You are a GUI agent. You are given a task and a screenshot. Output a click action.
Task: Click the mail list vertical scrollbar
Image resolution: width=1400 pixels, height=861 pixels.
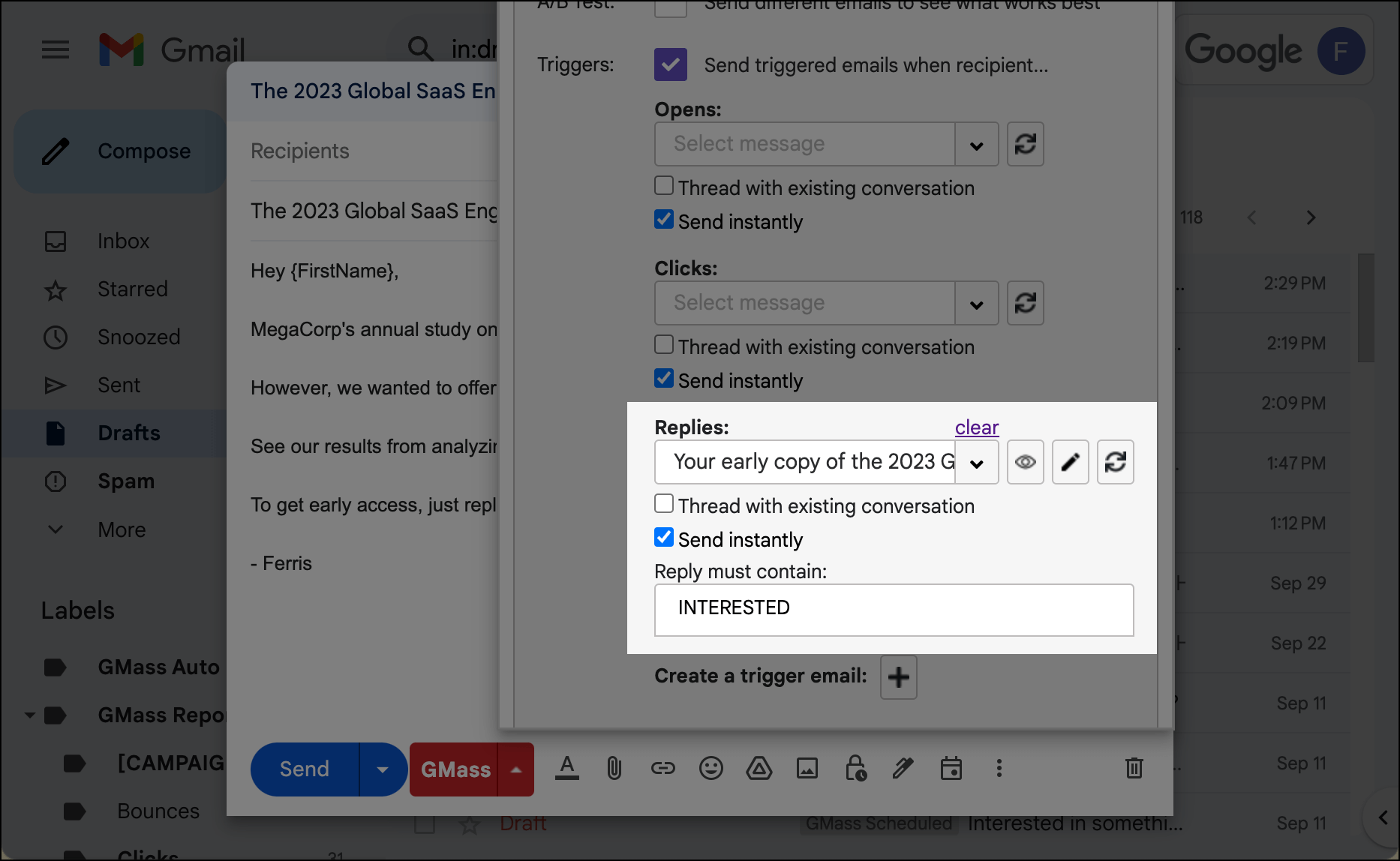click(x=1366, y=307)
